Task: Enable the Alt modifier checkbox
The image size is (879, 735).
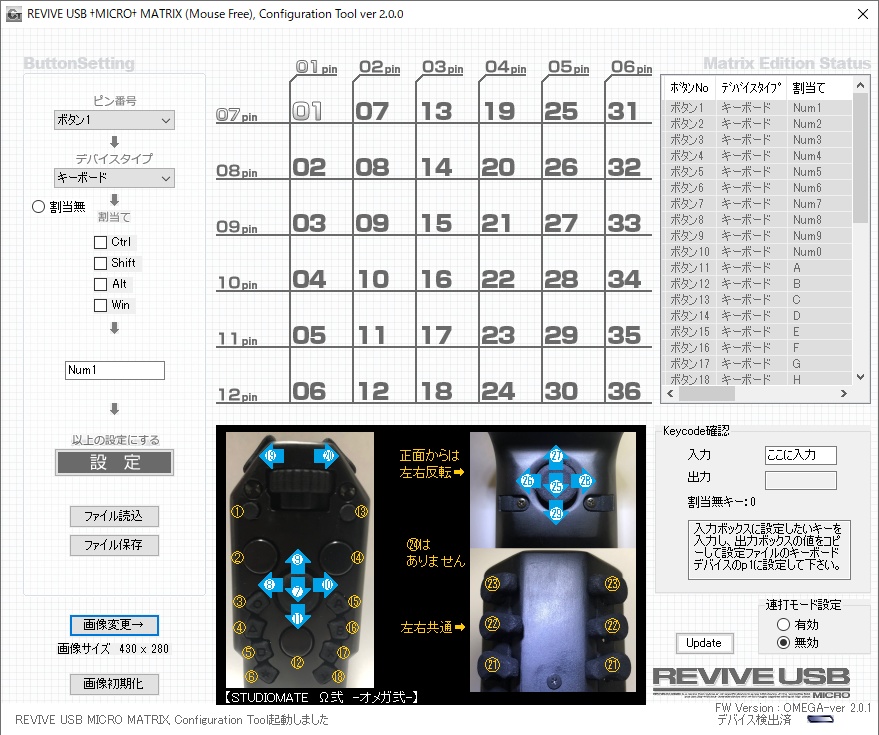Action: coord(100,284)
